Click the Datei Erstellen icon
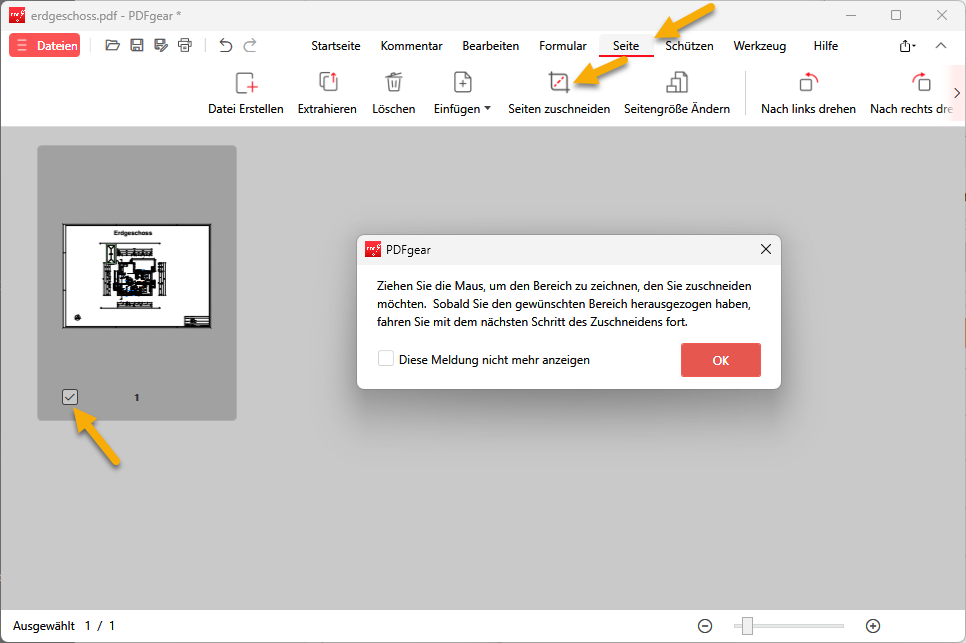This screenshot has height=643, width=966. (x=245, y=83)
